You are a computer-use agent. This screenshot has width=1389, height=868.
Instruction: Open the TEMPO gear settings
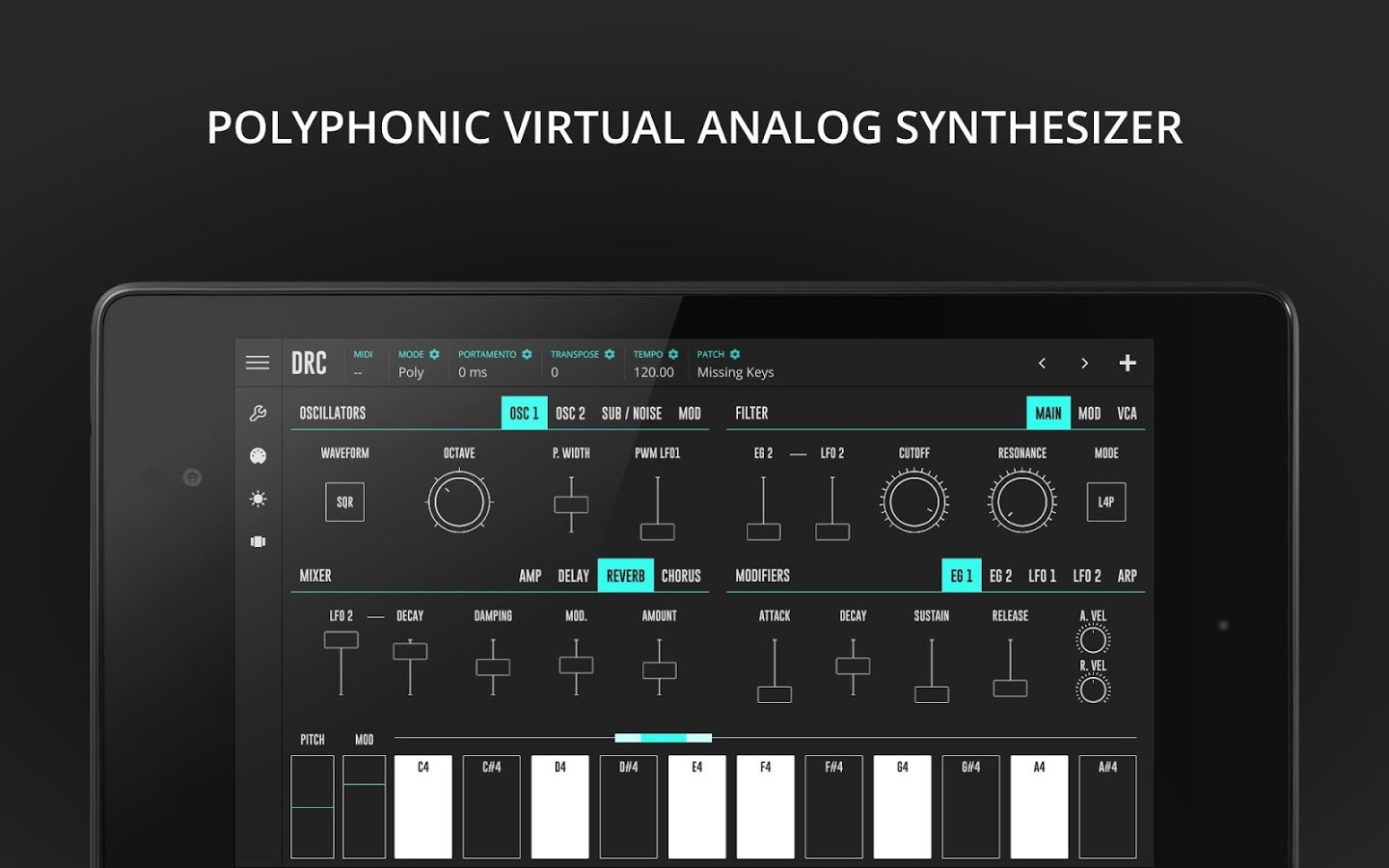click(673, 354)
